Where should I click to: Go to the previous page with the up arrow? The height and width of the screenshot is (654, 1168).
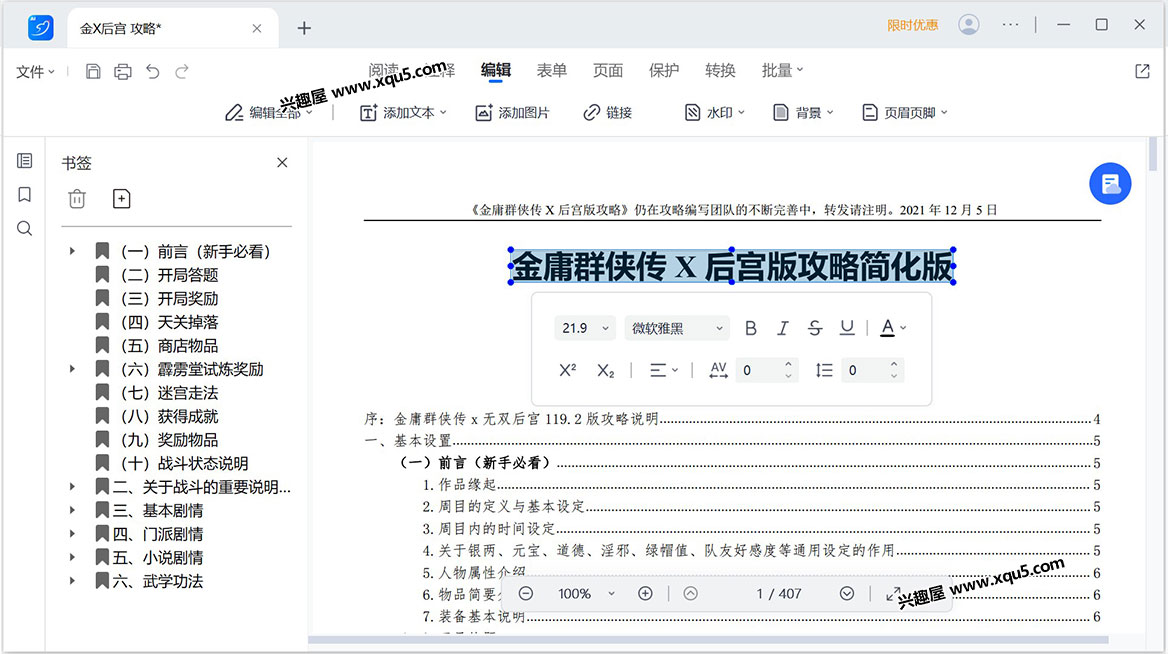point(691,594)
